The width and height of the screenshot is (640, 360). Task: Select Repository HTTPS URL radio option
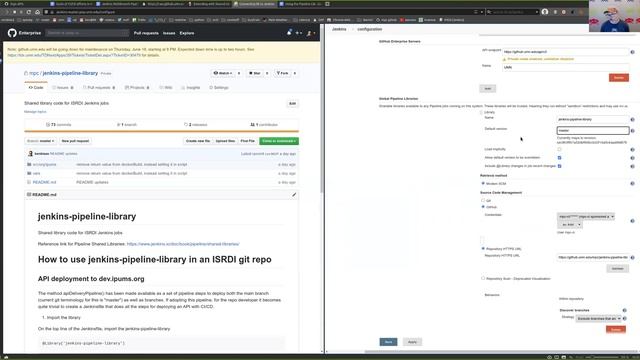483,249
